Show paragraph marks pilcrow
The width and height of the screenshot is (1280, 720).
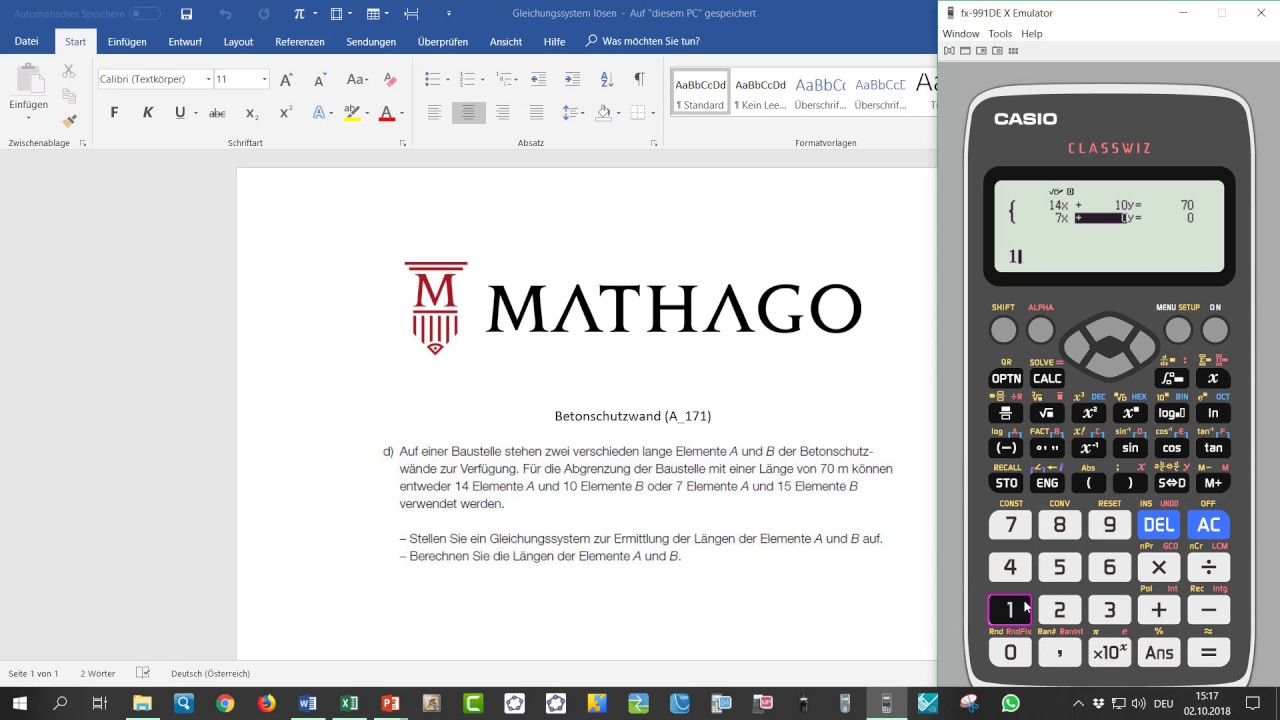[639, 79]
